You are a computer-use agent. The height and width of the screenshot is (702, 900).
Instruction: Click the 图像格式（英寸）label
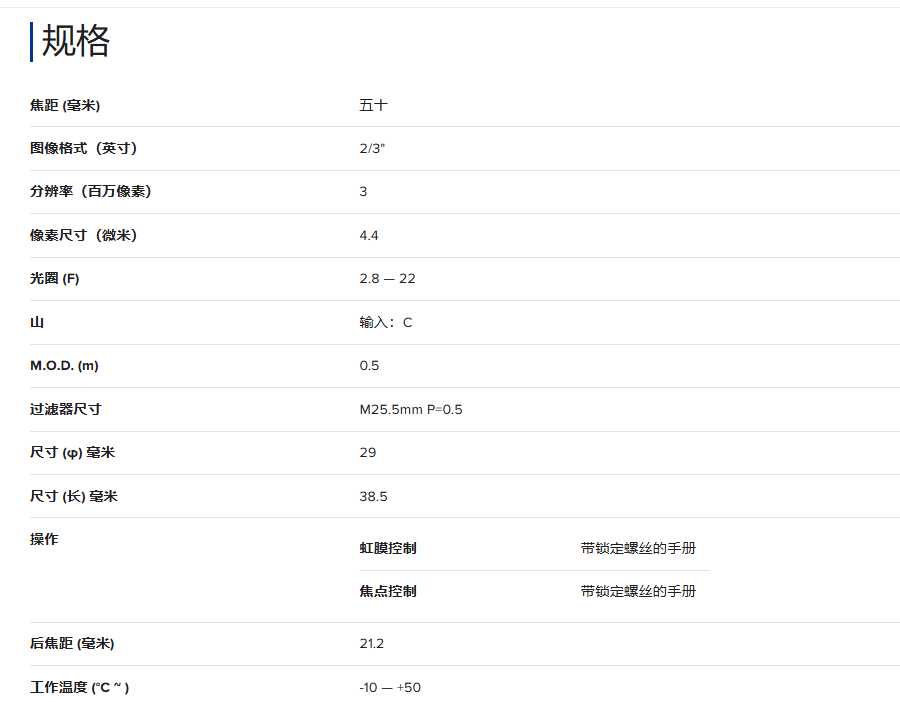(x=83, y=148)
